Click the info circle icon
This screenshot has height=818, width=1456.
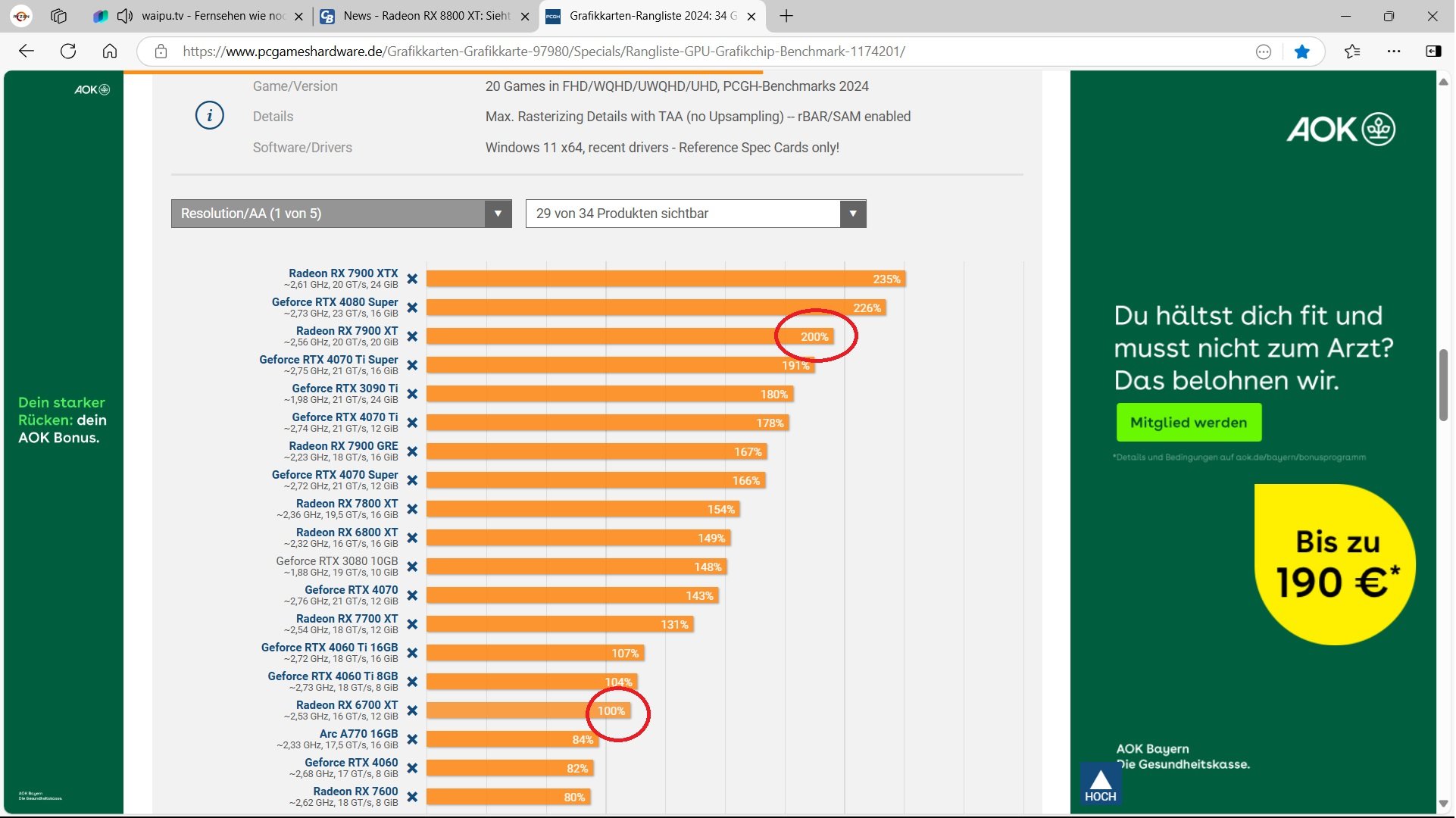coord(209,116)
